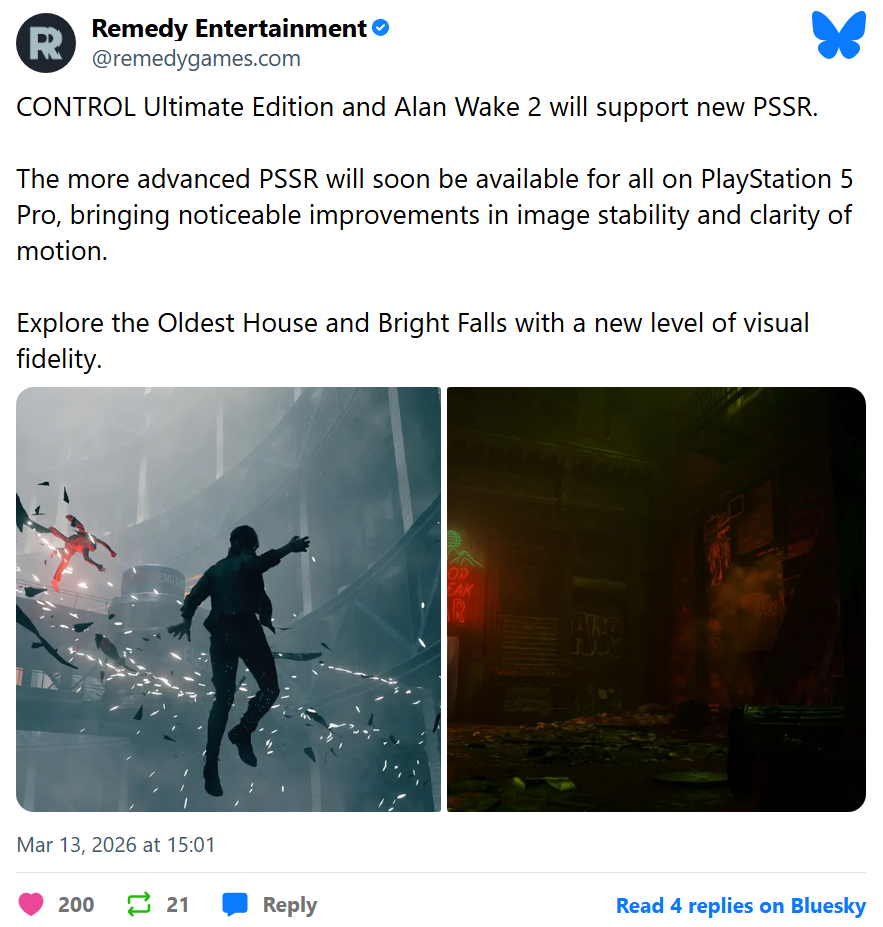Click the Remedy Entertainment avatar logo
This screenshot has height=927, width=883.
(46, 43)
